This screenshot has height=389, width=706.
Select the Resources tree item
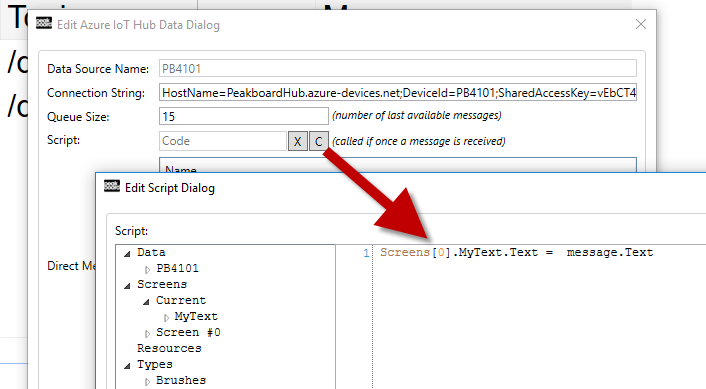click(169, 348)
